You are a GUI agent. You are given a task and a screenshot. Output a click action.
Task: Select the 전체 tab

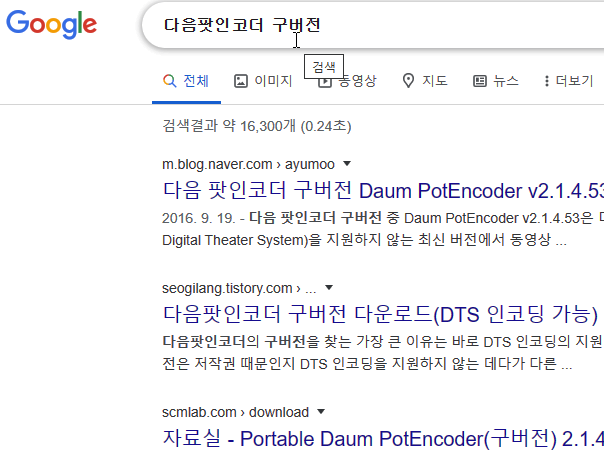click(x=186, y=81)
